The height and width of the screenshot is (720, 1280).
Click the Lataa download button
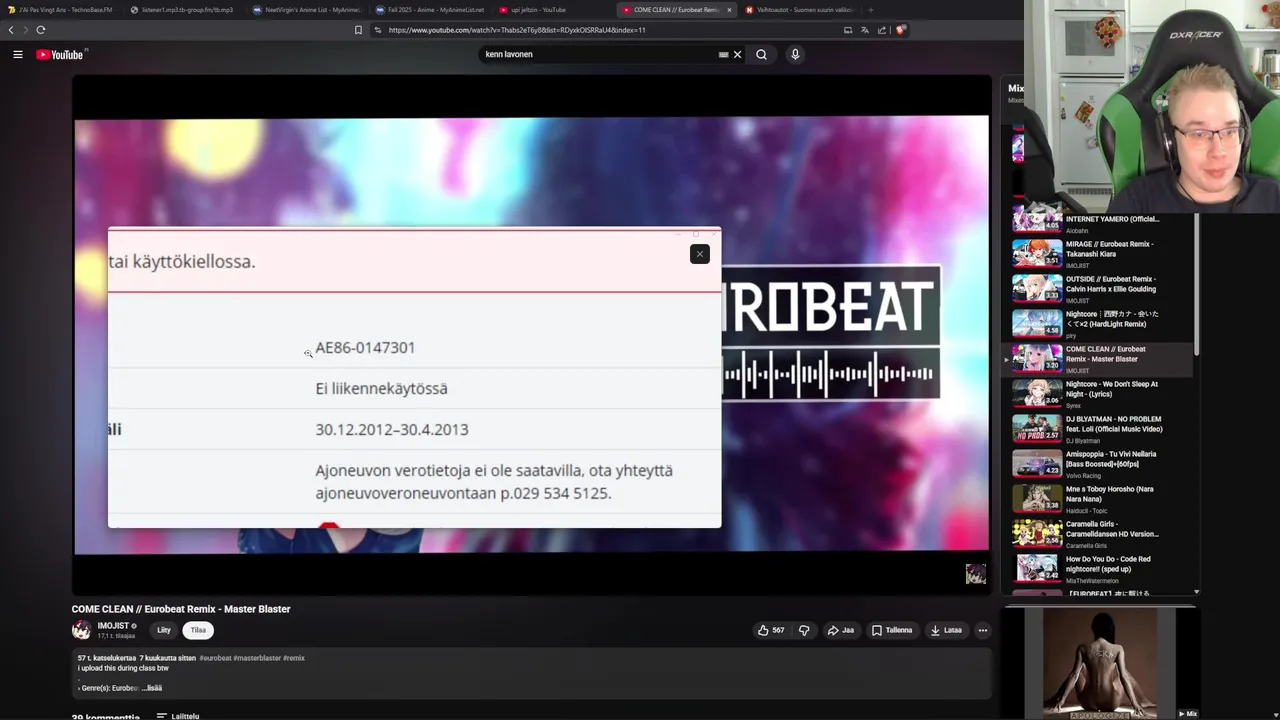coord(946,630)
